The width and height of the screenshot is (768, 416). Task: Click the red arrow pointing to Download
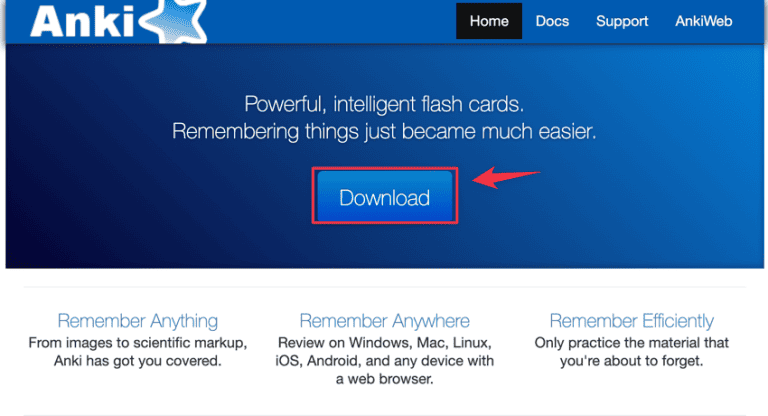click(x=506, y=177)
